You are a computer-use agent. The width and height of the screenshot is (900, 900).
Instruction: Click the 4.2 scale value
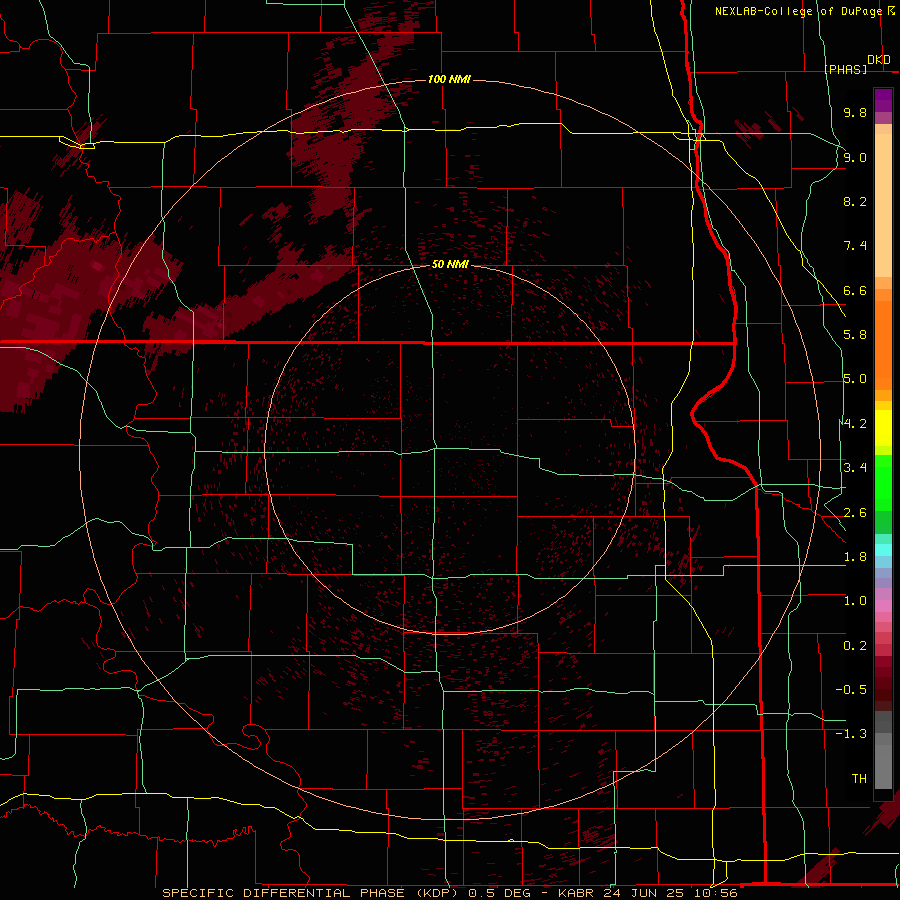click(x=855, y=424)
